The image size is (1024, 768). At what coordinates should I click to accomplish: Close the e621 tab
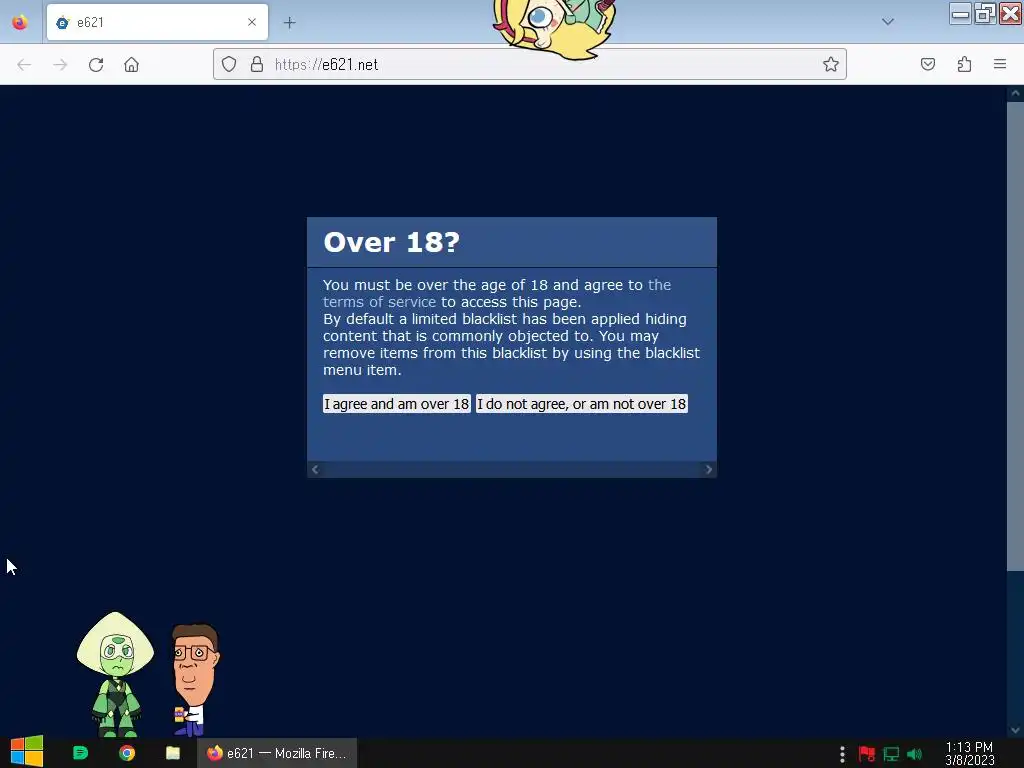(252, 22)
